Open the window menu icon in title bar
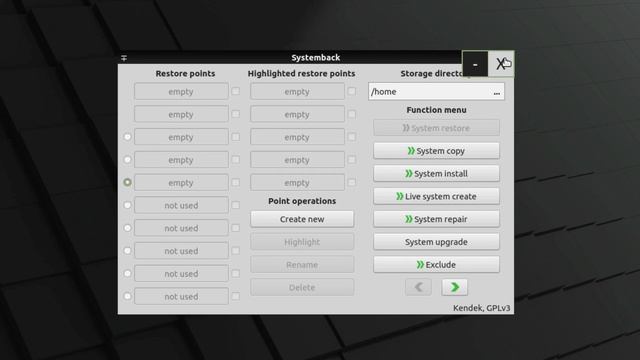 click(x=124, y=58)
